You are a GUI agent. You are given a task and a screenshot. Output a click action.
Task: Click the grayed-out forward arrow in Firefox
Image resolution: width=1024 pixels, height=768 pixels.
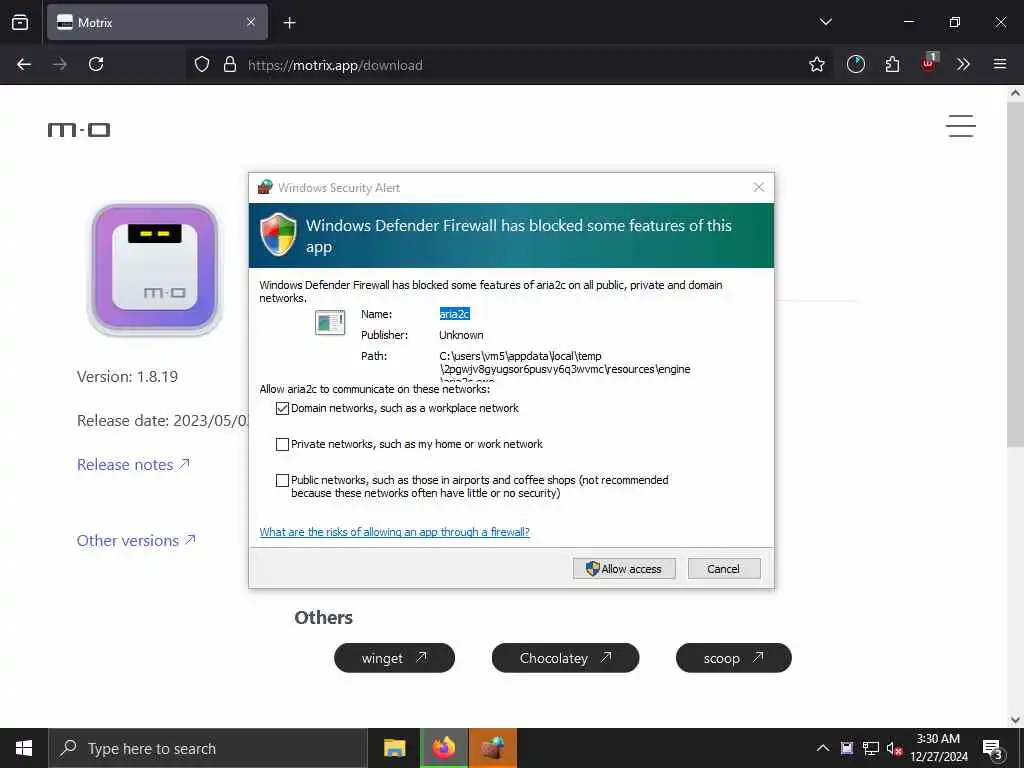click(60, 64)
